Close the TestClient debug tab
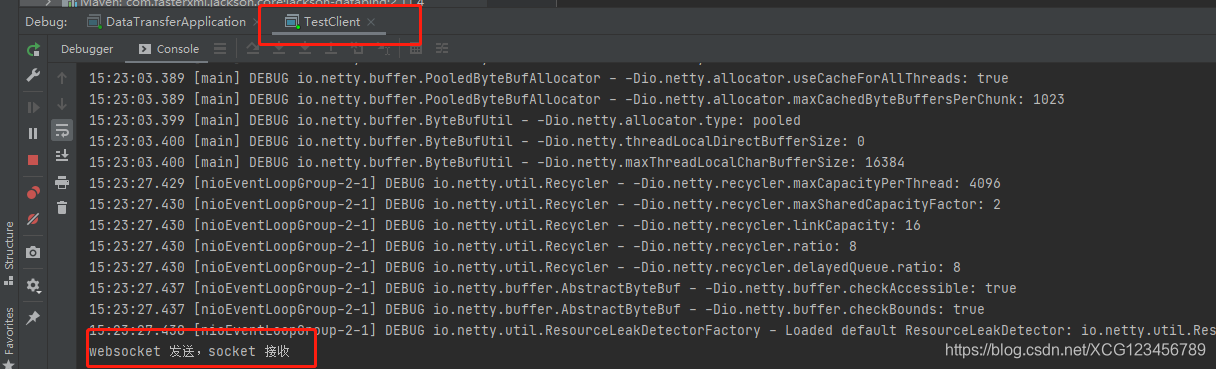 click(x=372, y=22)
